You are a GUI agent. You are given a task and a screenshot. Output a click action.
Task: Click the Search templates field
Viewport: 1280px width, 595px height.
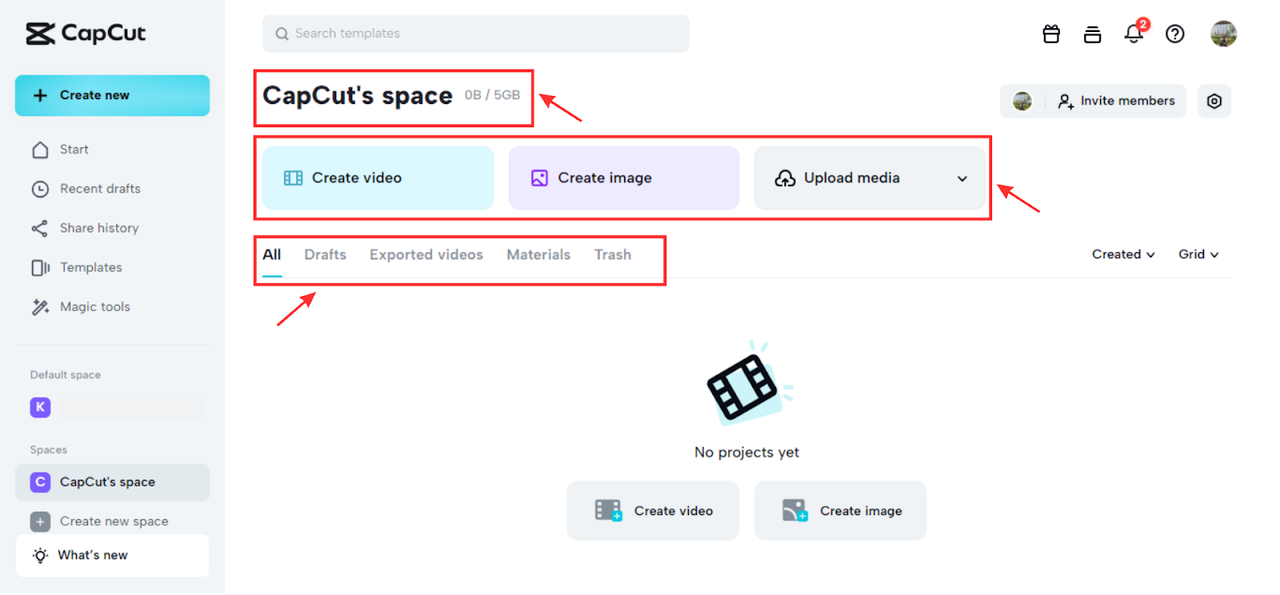(x=476, y=33)
